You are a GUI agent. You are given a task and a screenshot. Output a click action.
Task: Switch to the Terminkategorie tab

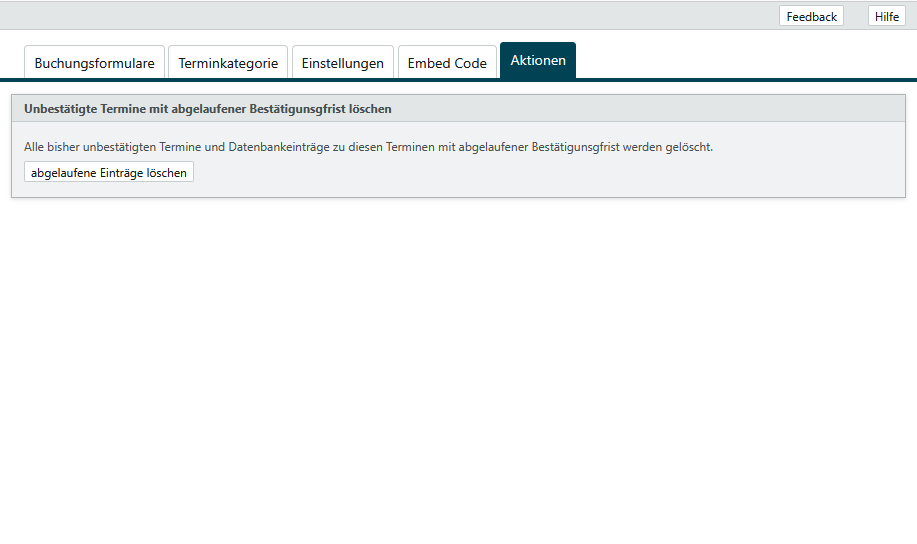click(228, 62)
